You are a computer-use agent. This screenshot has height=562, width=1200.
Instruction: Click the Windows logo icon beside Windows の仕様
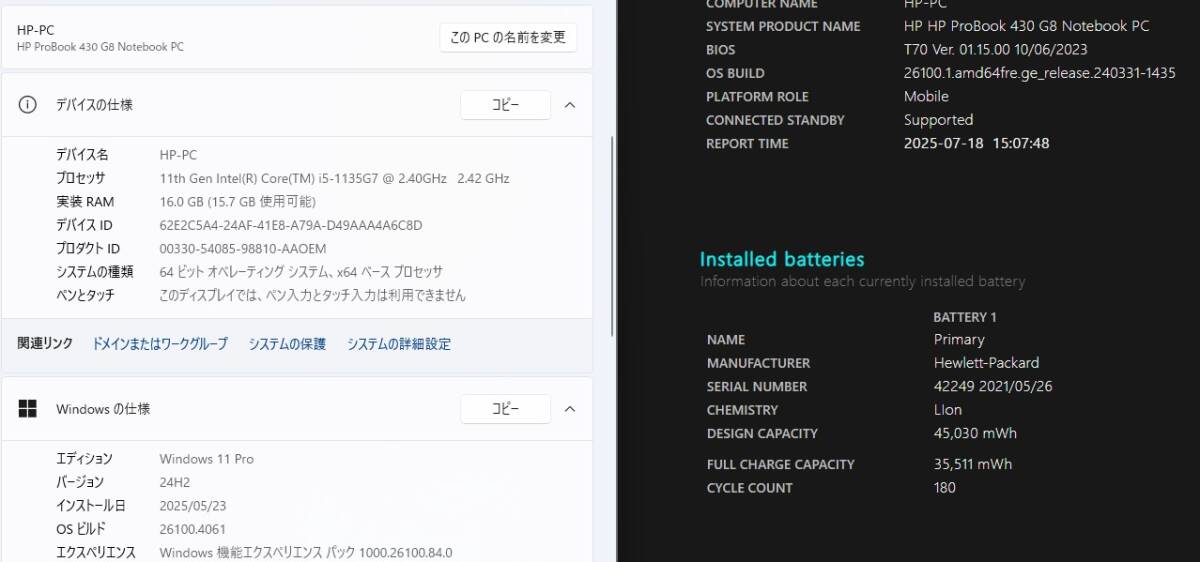[x=28, y=409]
